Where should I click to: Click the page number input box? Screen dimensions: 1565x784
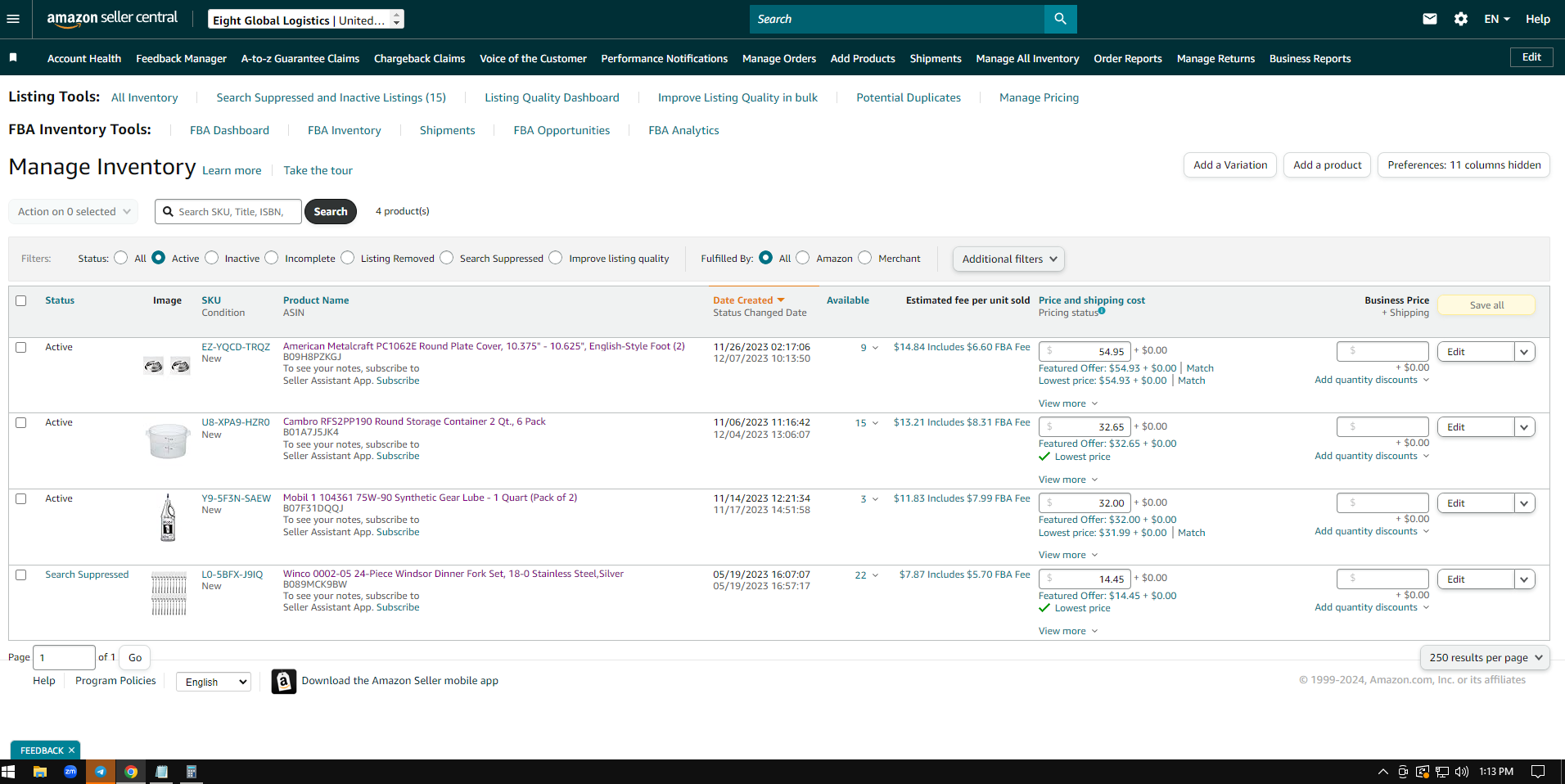tap(64, 657)
